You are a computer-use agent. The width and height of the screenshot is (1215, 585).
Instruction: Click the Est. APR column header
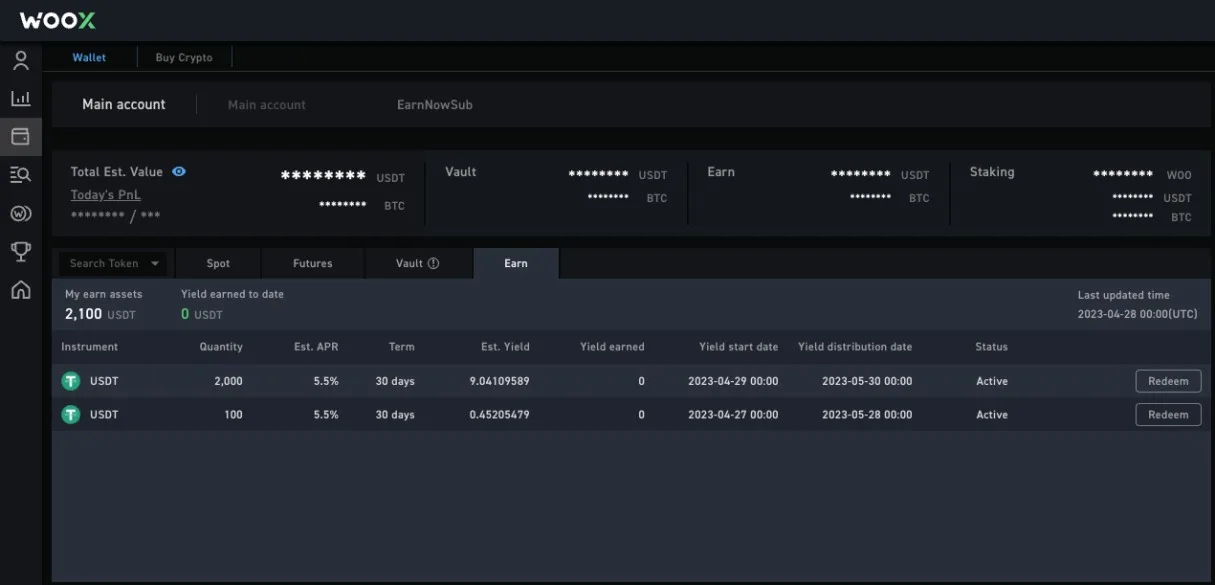coord(316,347)
